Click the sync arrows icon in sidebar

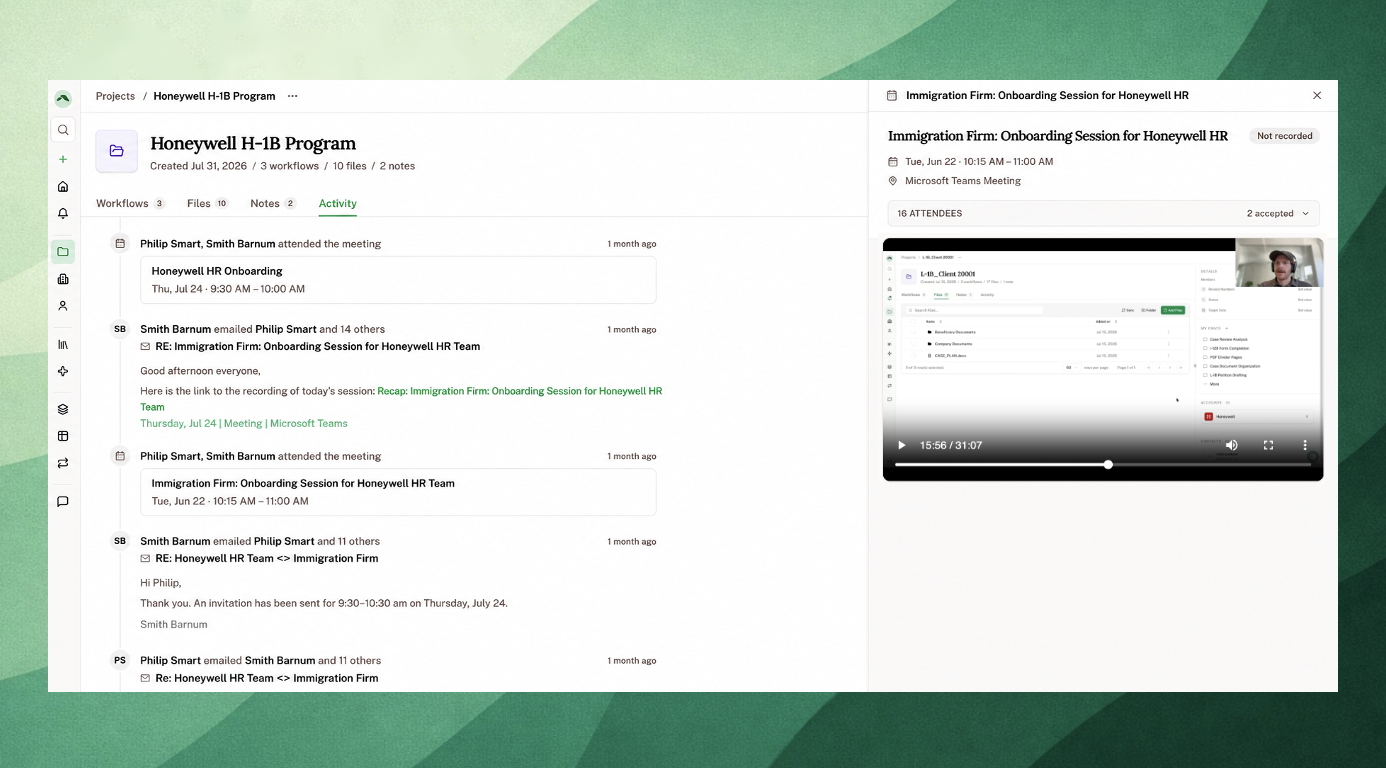click(63, 463)
